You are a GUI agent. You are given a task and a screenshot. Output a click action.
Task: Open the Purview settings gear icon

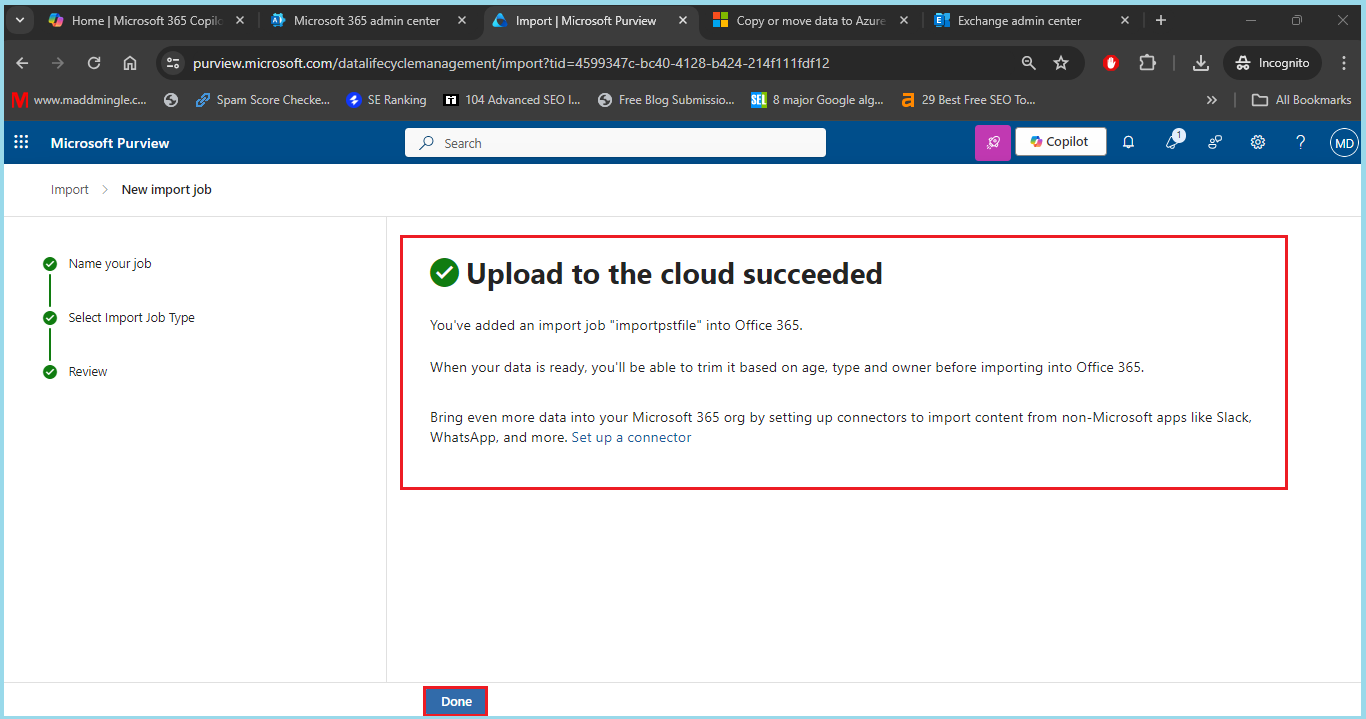point(1258,143)
